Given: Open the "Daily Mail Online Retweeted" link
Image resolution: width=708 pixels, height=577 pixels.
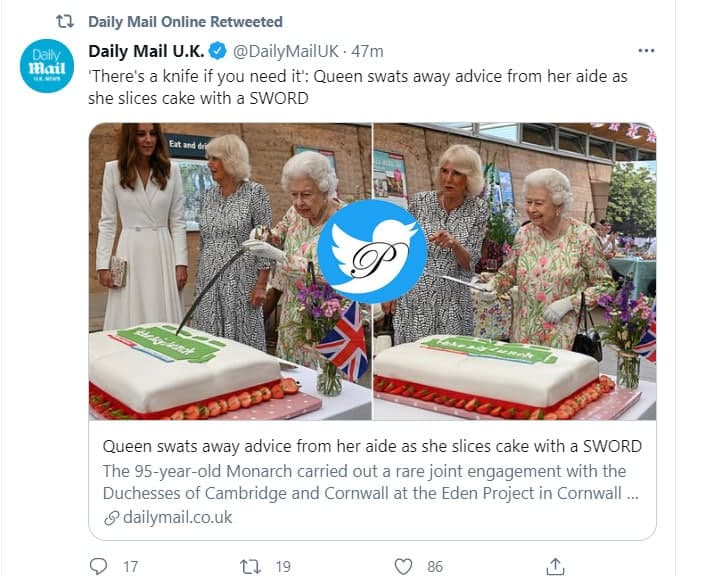Looking at the screenshot, I should tap(185, 21).
